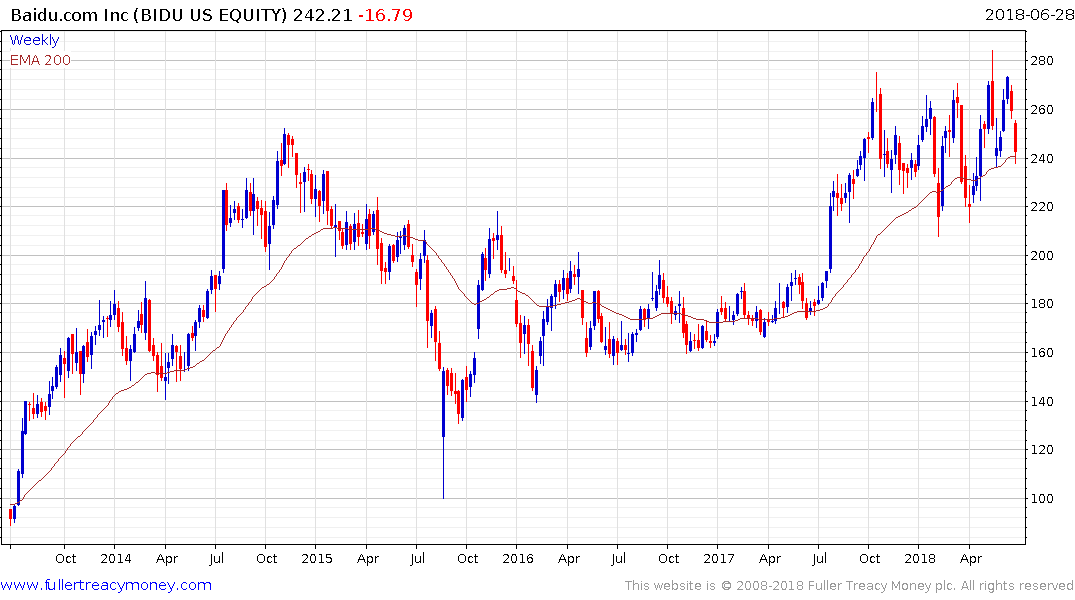Image resolution: width=1075 pixels, height=600 pixels.
Task: Click the 140 price axis label
Action: (1042, 401)
